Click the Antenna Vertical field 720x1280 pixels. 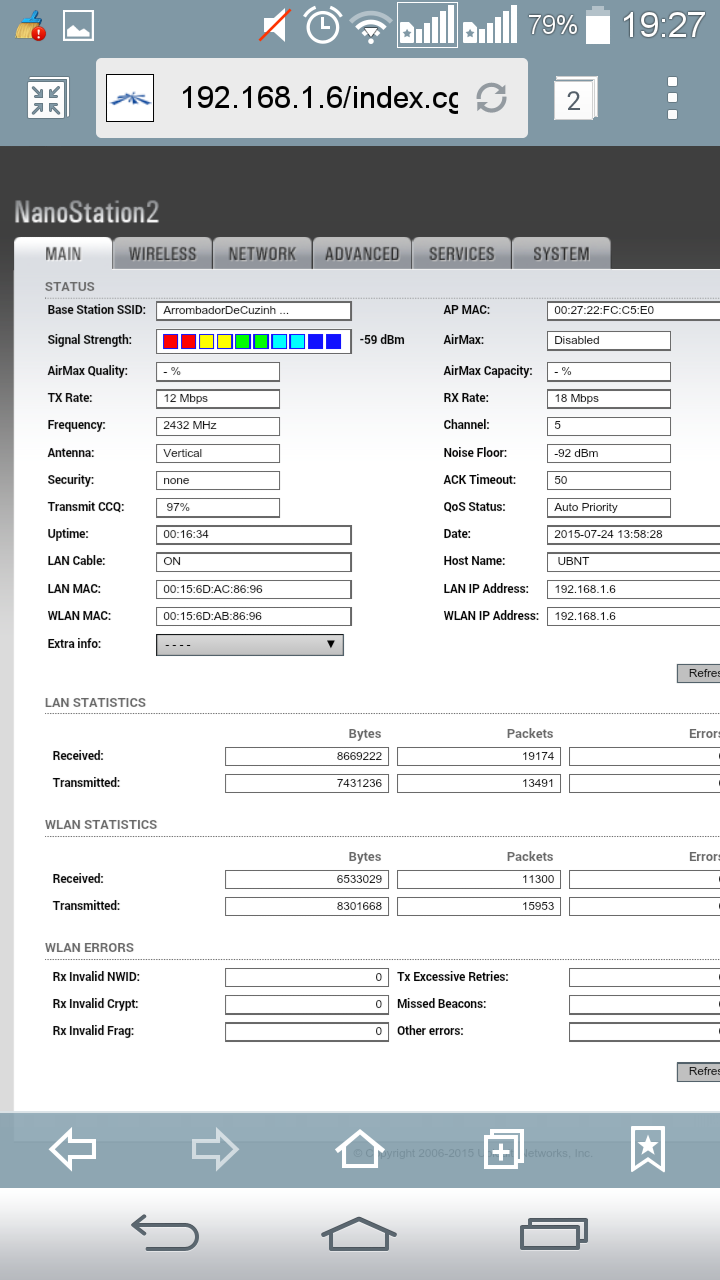tap(218, 453)
